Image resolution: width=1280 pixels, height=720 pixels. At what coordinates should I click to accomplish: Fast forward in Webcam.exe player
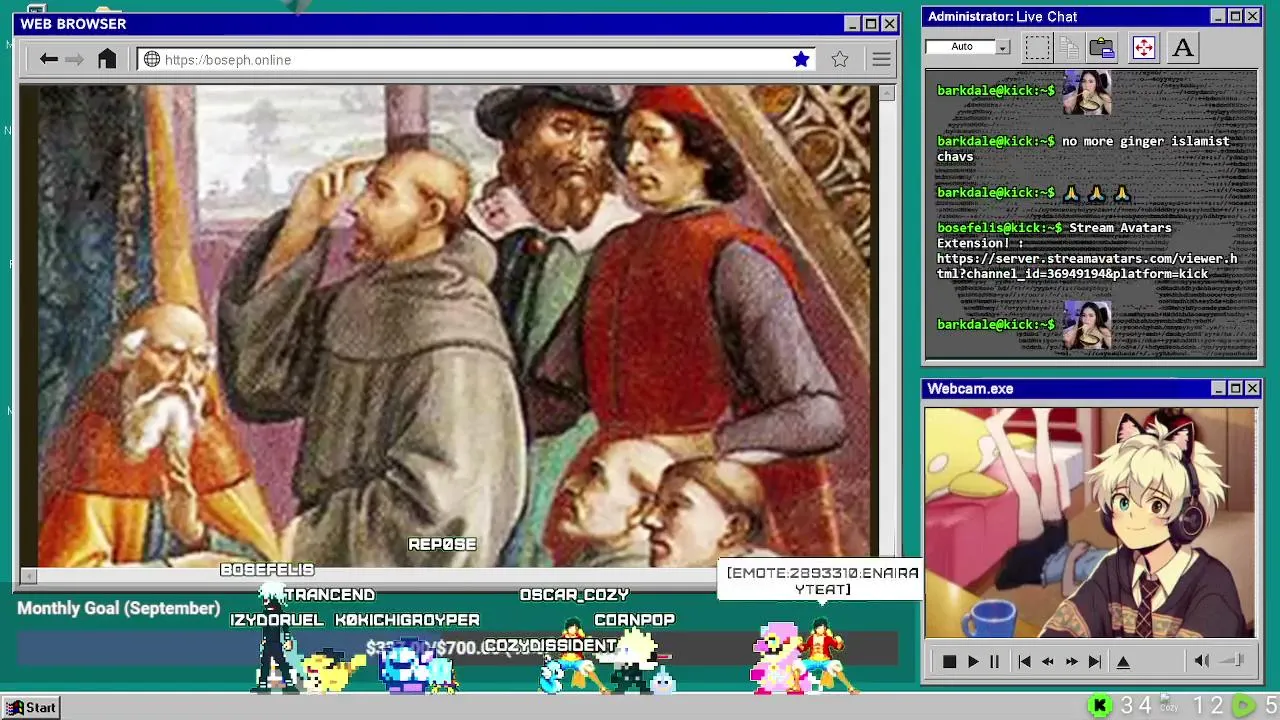1071,661
